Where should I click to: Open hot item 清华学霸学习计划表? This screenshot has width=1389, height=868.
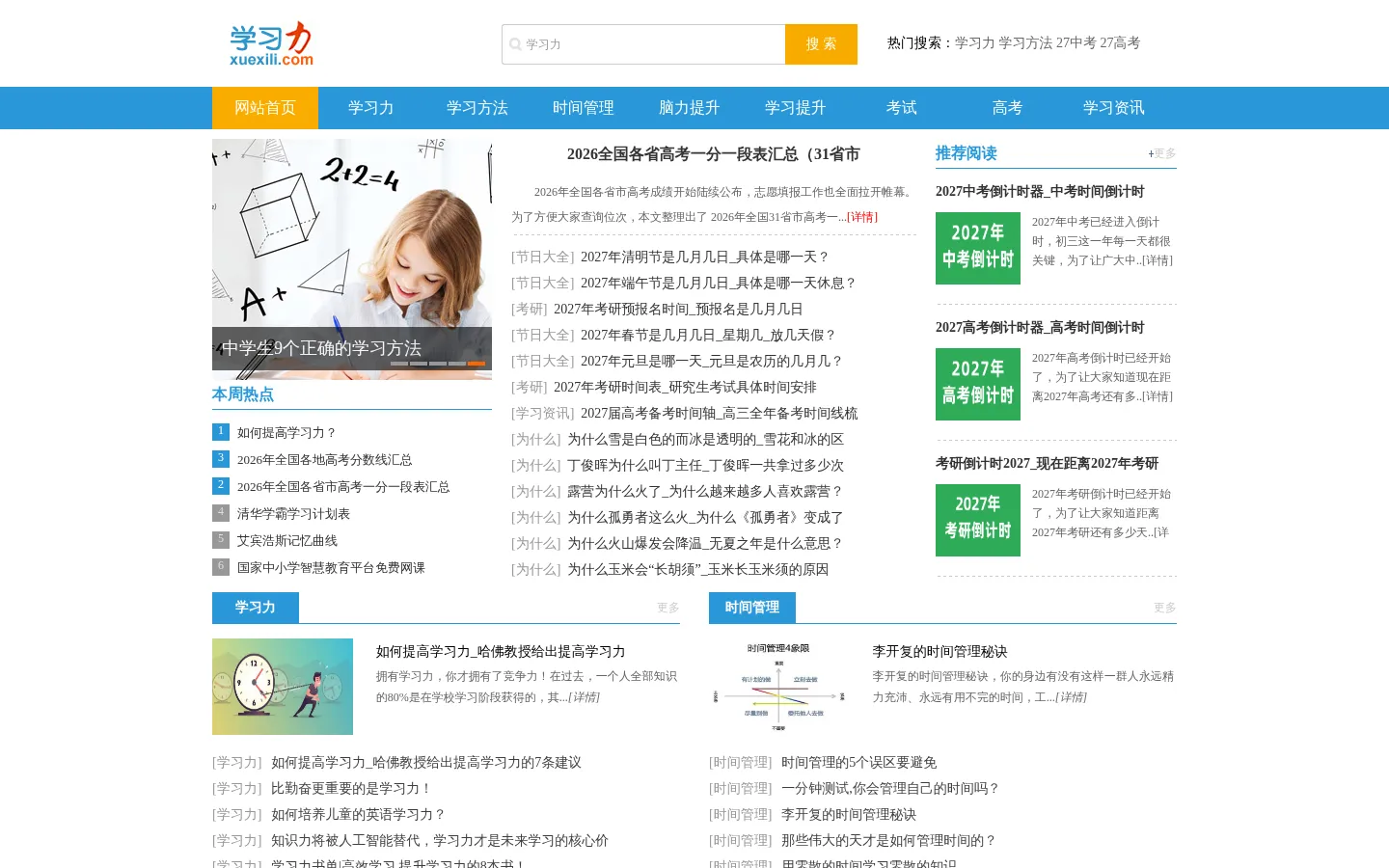tap(293, 514)
